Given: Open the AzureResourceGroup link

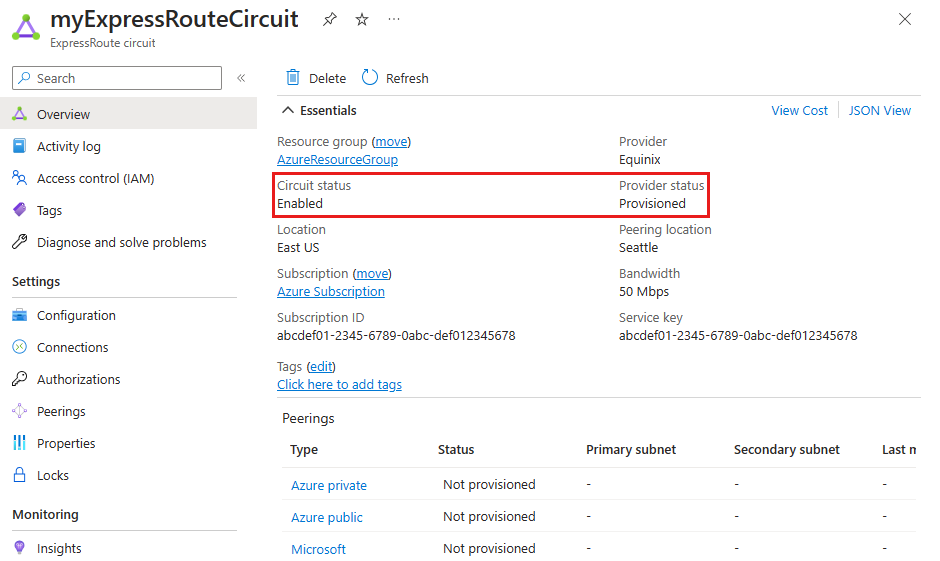Looking at the screenshot, I should coord(337,160).
